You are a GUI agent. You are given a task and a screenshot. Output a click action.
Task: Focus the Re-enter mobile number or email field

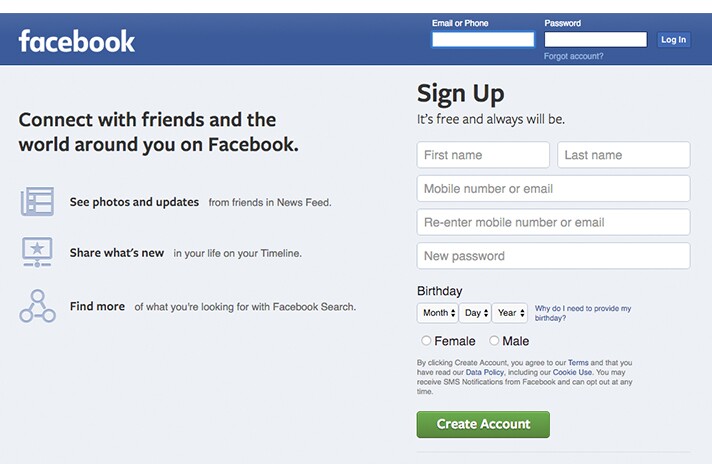pos(554,222)
